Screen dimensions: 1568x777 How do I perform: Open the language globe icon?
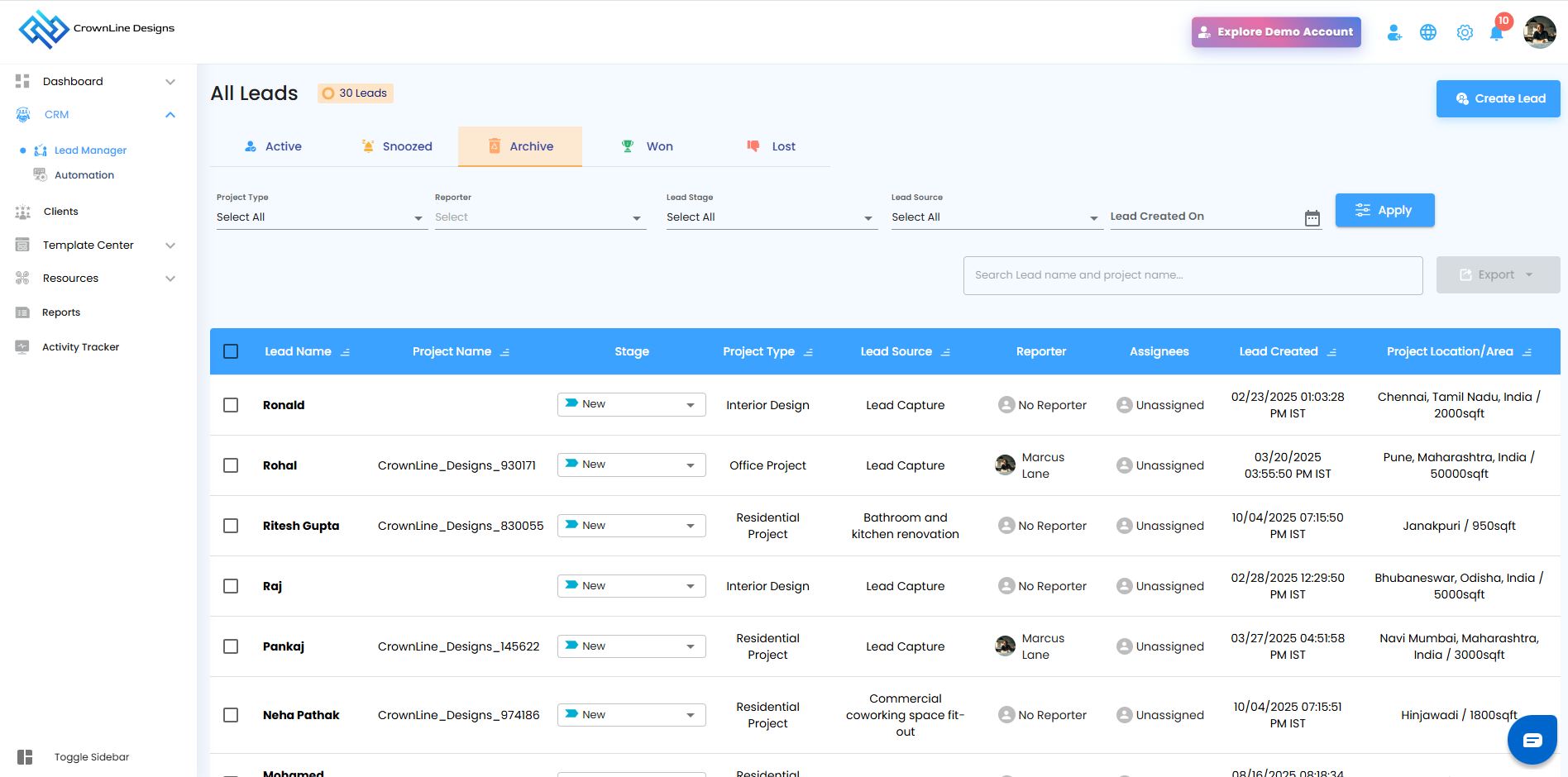pyautogui.click(x=1428, y=32)
